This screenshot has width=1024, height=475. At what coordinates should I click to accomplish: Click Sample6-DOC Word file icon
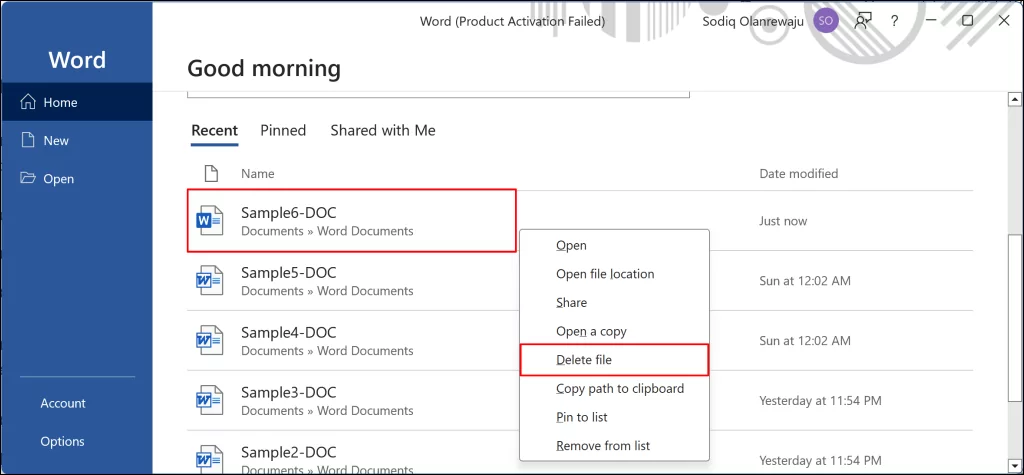(x=210, y=221)
